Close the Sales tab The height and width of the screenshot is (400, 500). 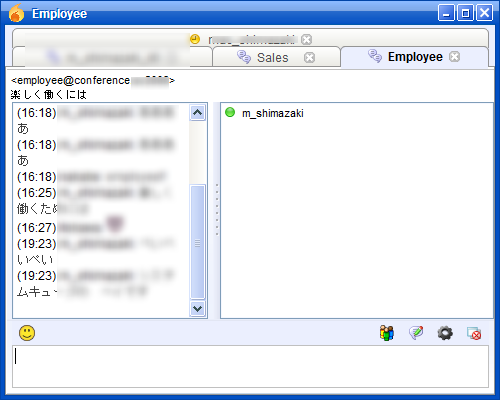[310, 58]
